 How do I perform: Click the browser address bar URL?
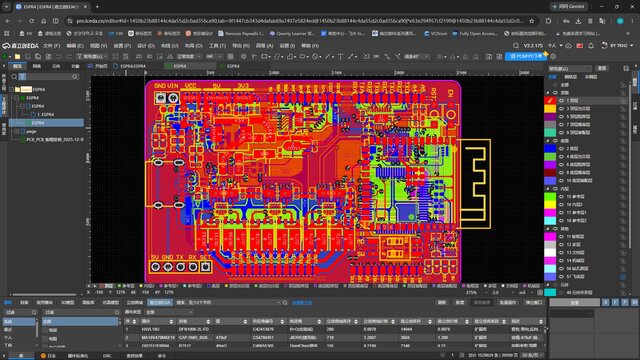point(300,21)
